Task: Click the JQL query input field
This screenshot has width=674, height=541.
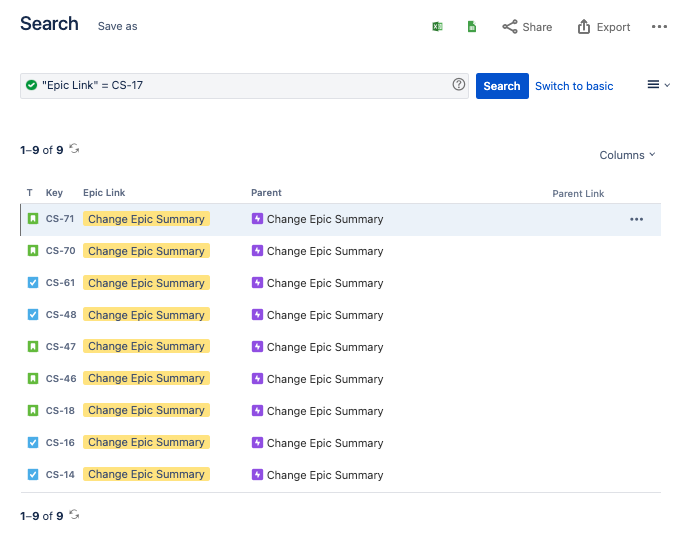Action: point(244,86)
